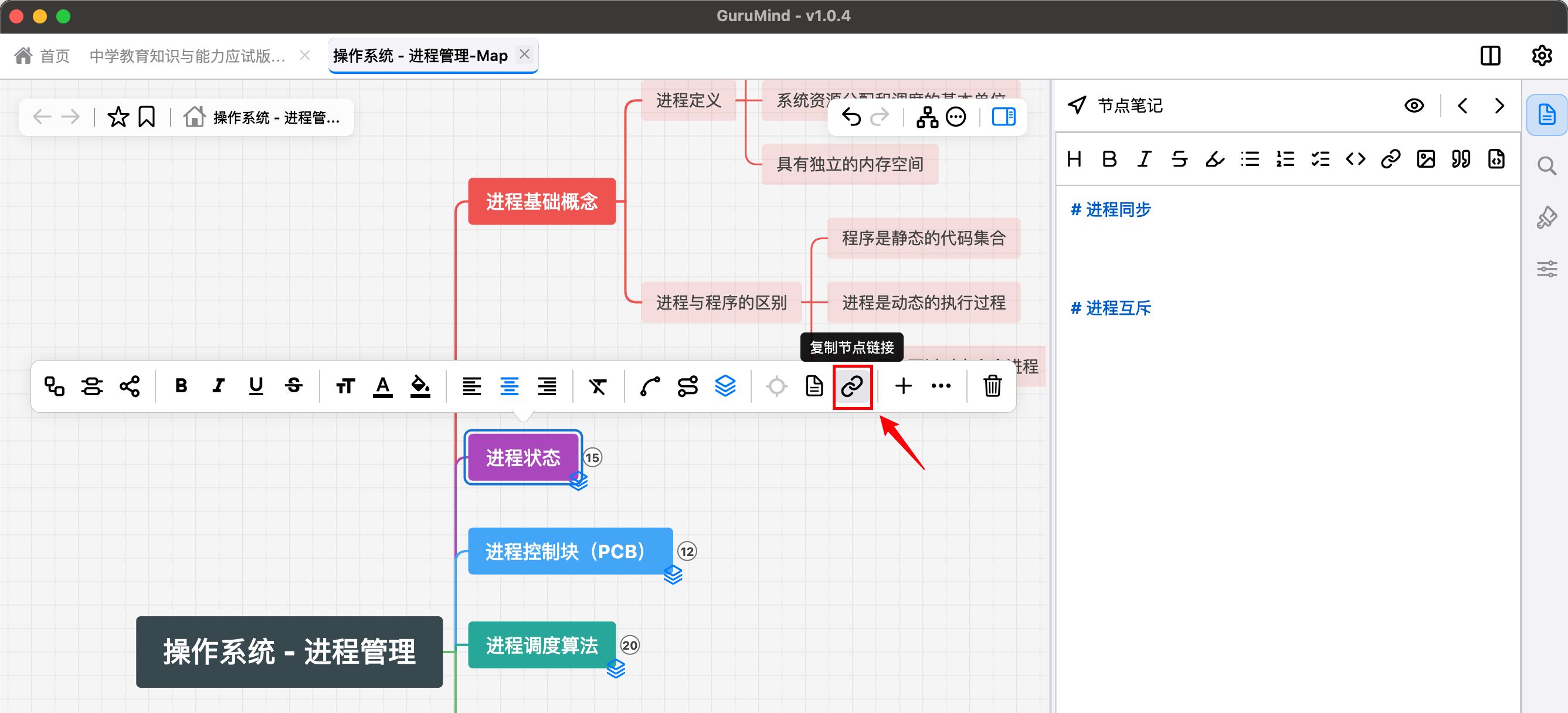Click the star favorite icon
1568x713 pixels.
(x=118, y=117)
